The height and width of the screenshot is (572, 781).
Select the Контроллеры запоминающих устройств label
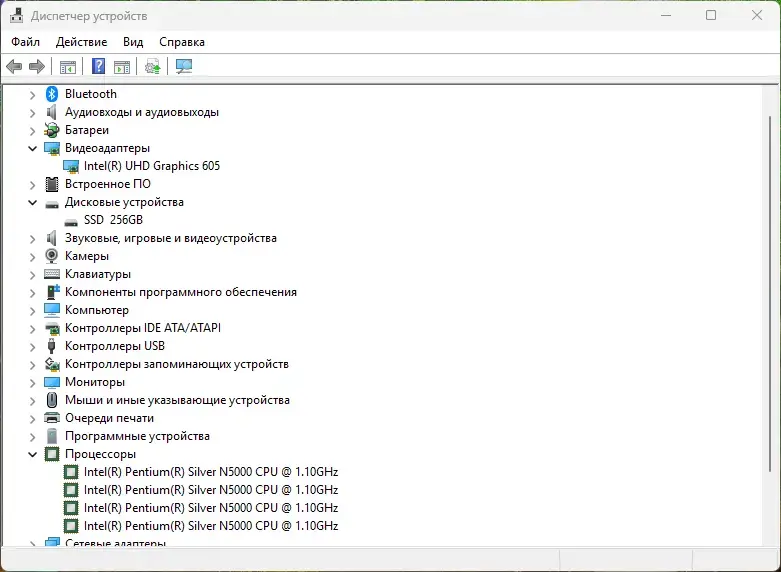point(177,364)
